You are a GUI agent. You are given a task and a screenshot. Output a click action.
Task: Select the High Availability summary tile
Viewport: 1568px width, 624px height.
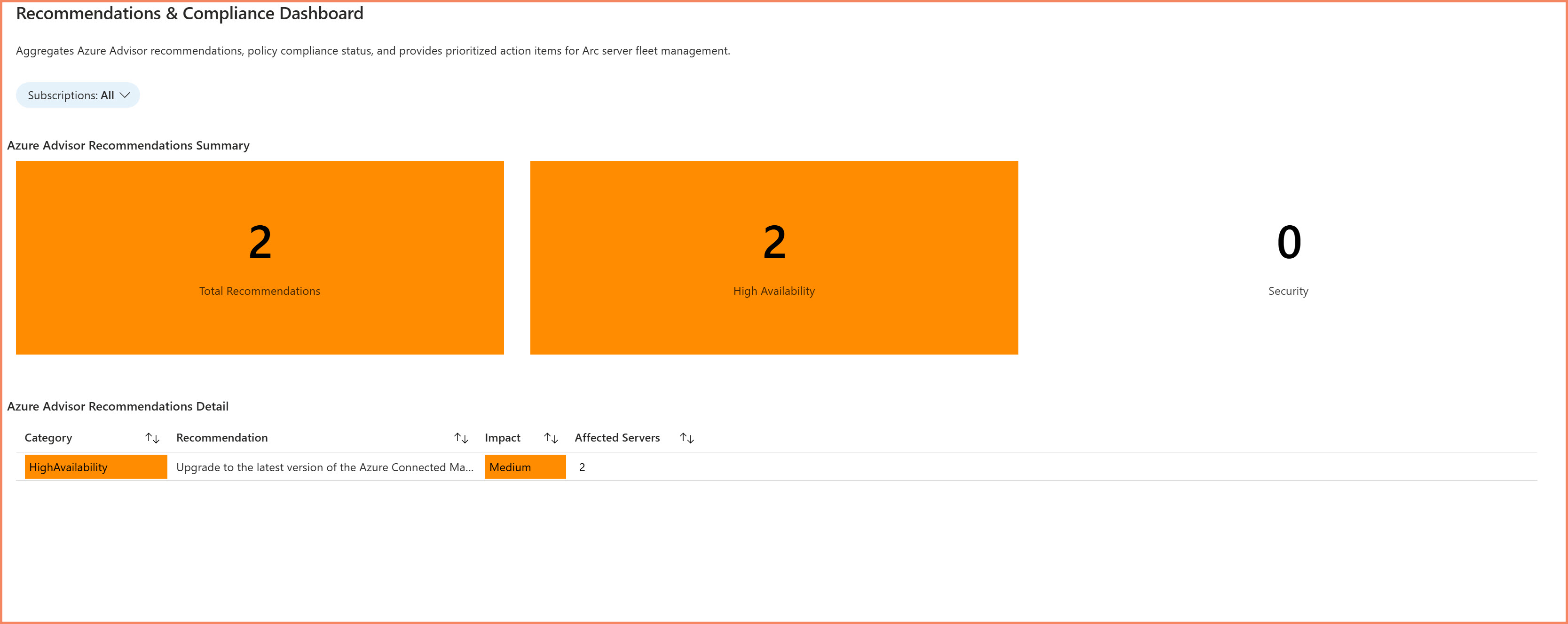(773, 257)
